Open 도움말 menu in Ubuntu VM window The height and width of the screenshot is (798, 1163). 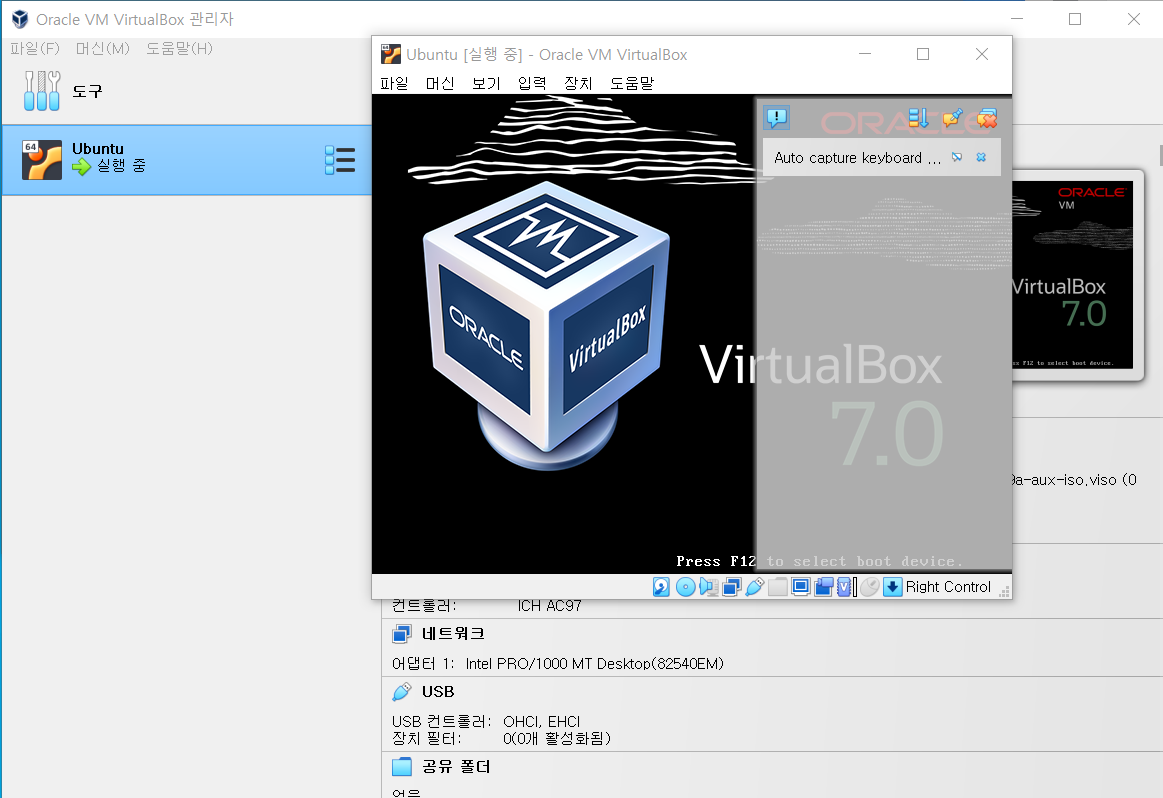(632, 83)
